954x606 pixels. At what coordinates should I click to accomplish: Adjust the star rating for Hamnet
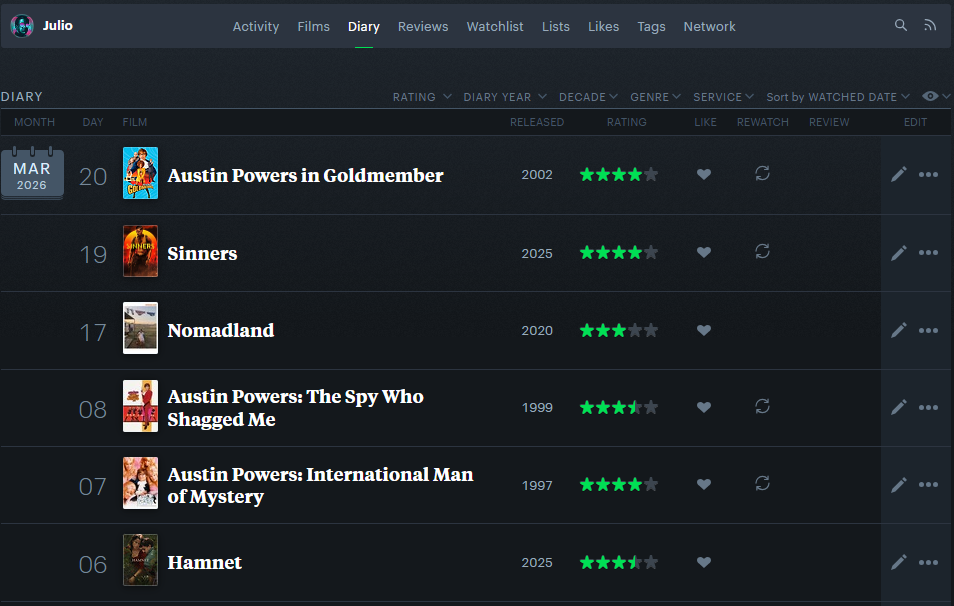tap(619, 562)
